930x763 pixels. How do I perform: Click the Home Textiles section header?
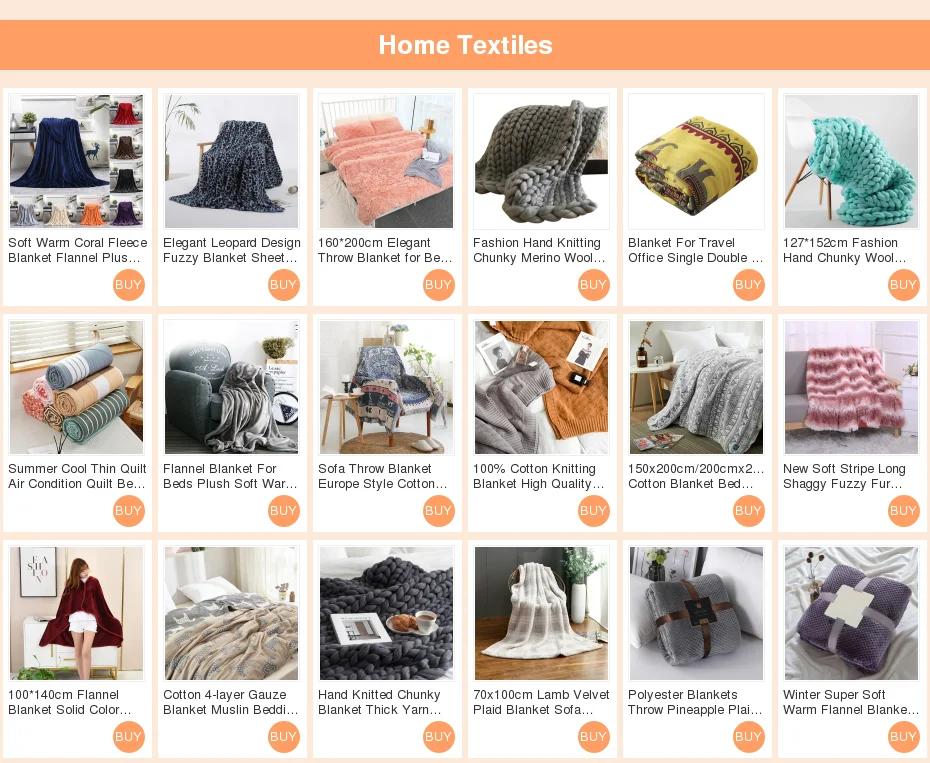pos(465,45)
